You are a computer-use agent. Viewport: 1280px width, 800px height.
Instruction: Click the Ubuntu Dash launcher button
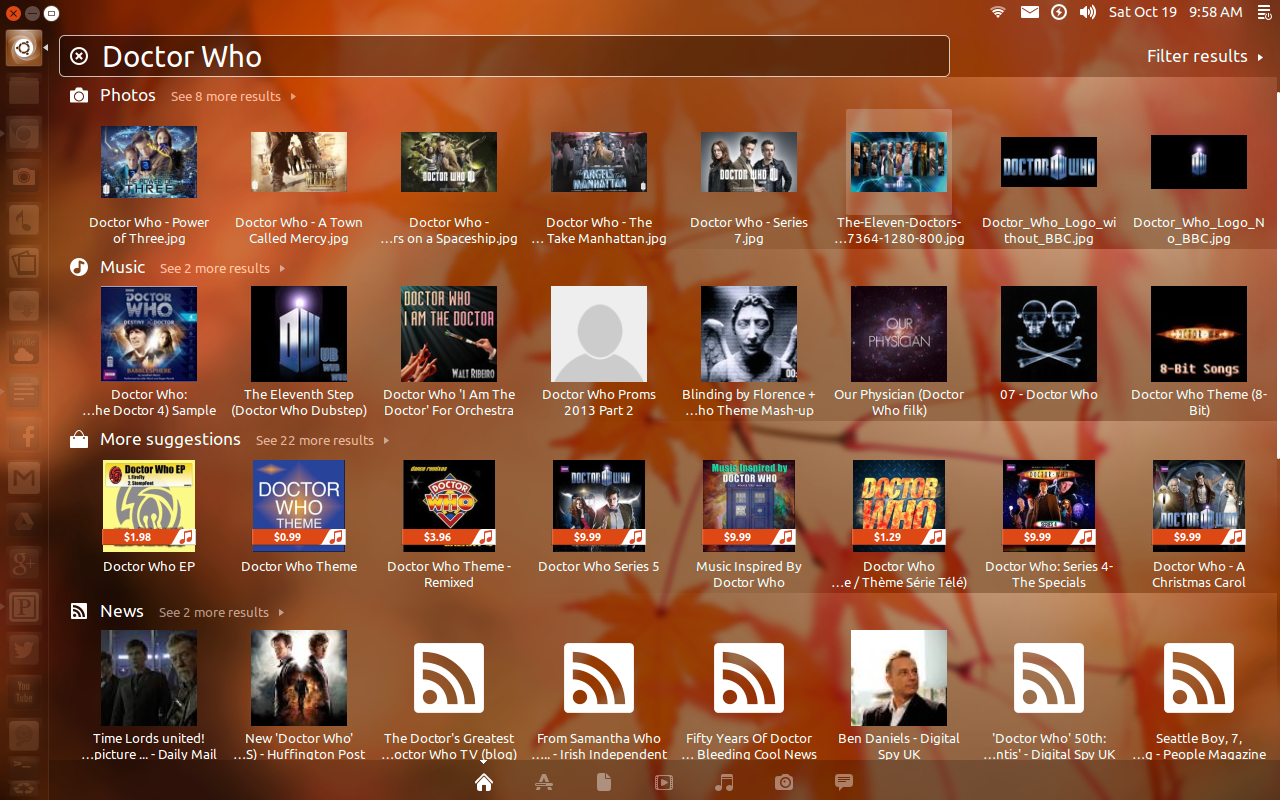[x=24, y=47]
